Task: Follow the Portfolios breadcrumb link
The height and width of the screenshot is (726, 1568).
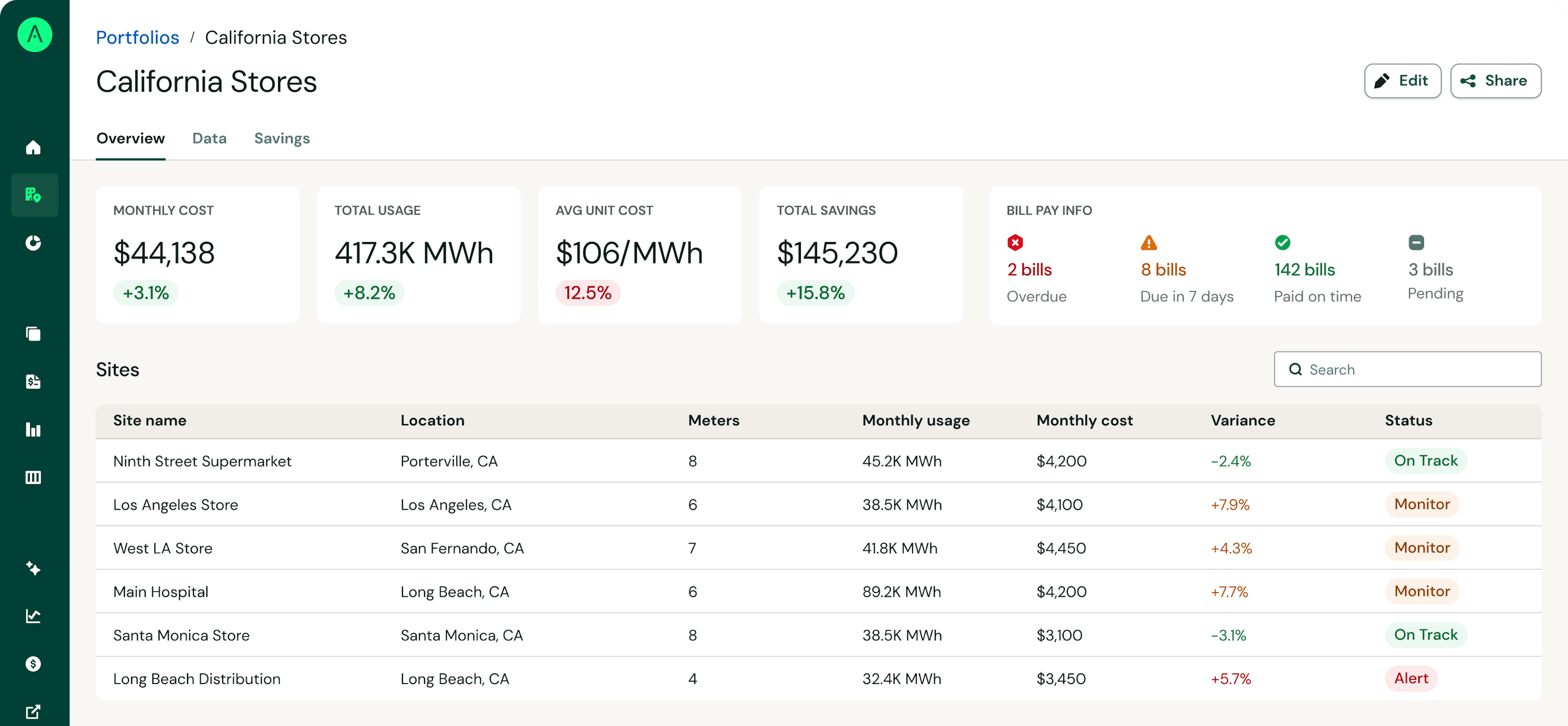Action: click(138, 37)
